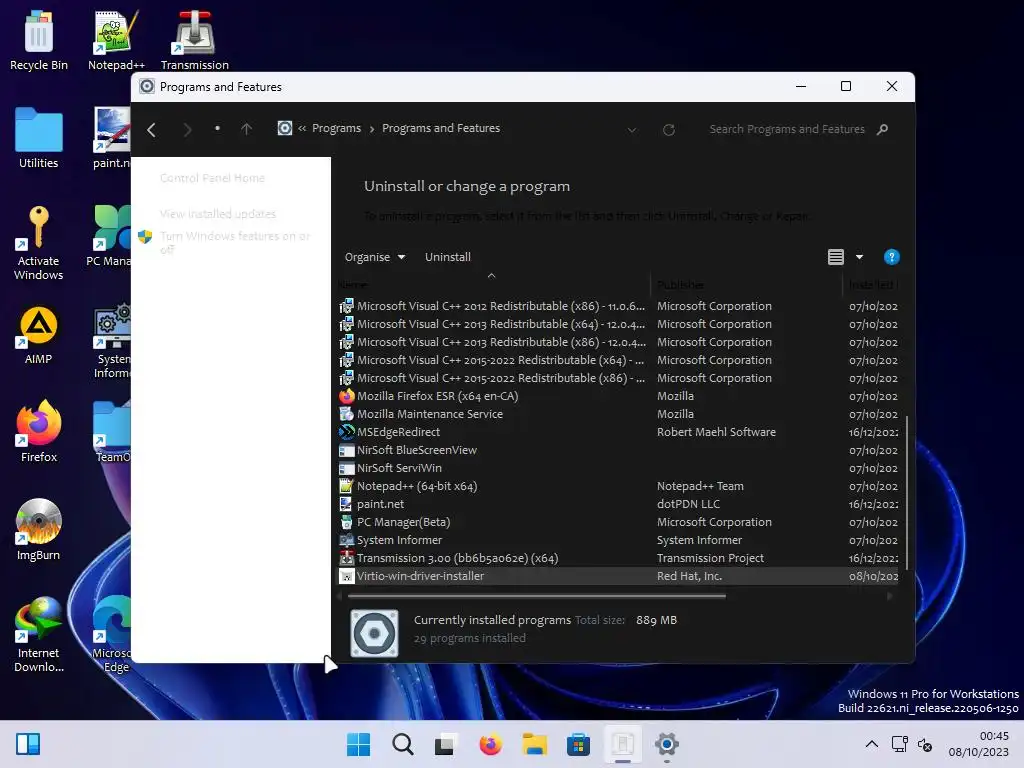Select Utilities folder on desktop
This screenshot has width=1024, height=768.
tap(39, 138)
